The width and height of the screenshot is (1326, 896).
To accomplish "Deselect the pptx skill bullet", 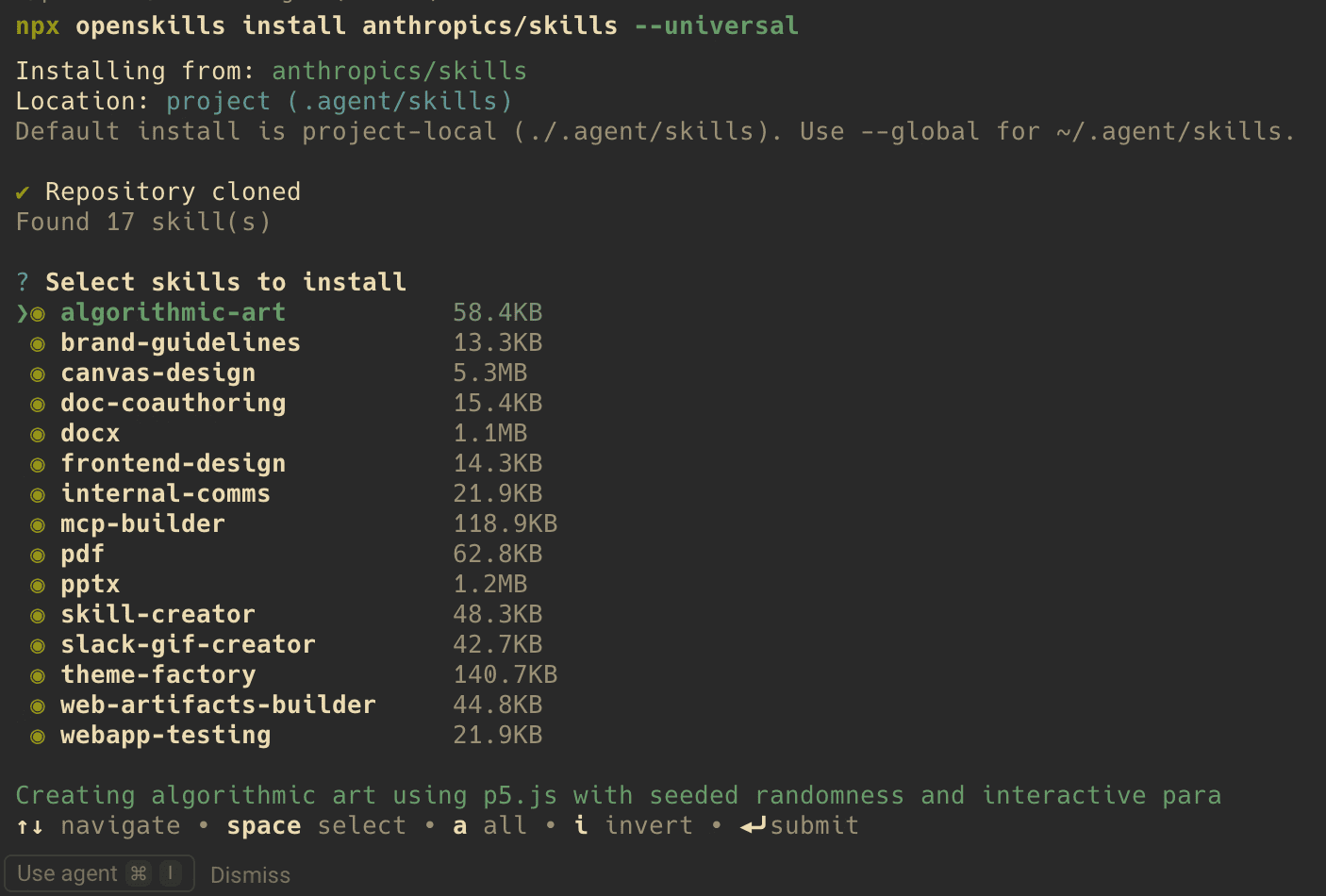I will tap(38, 585).
